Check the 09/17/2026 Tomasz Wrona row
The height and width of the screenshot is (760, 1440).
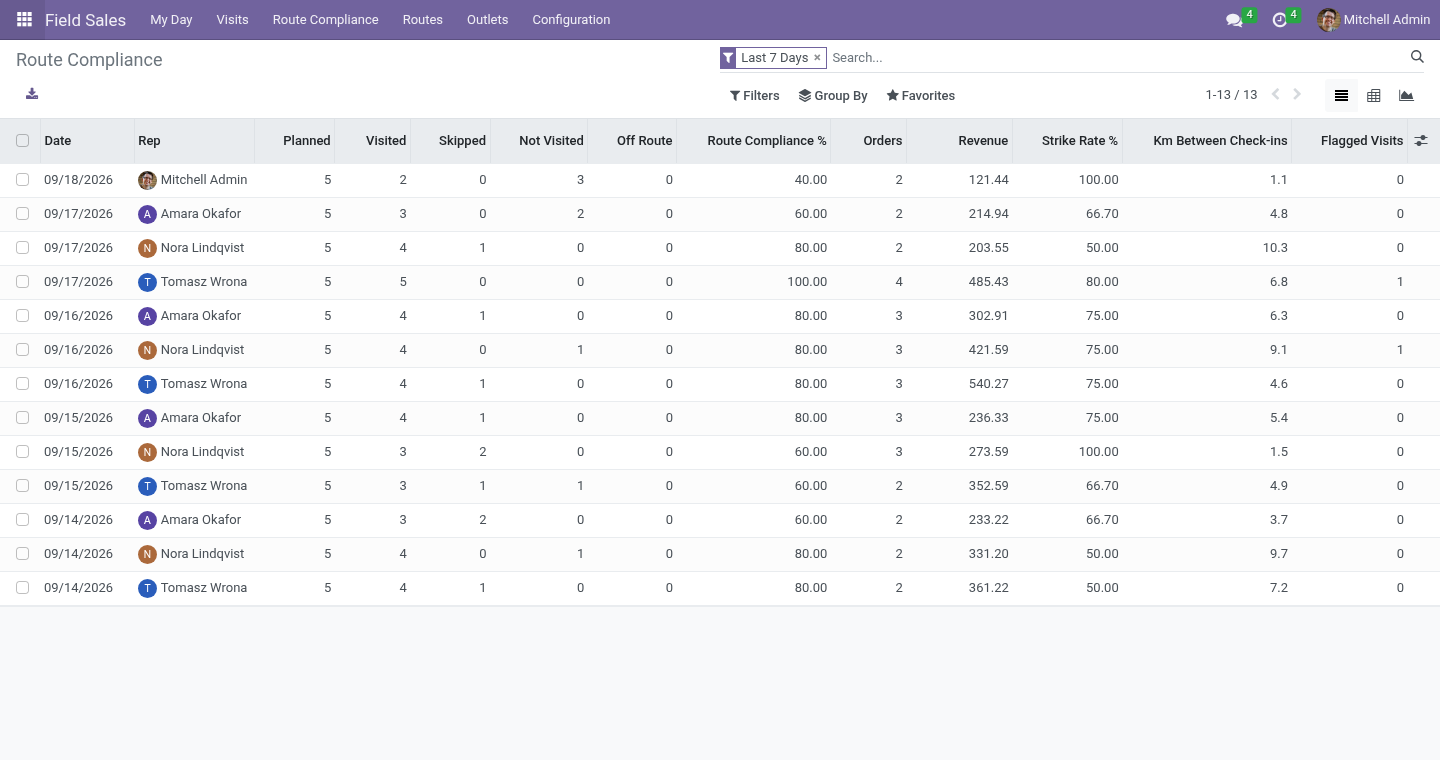tap(23, 282)
